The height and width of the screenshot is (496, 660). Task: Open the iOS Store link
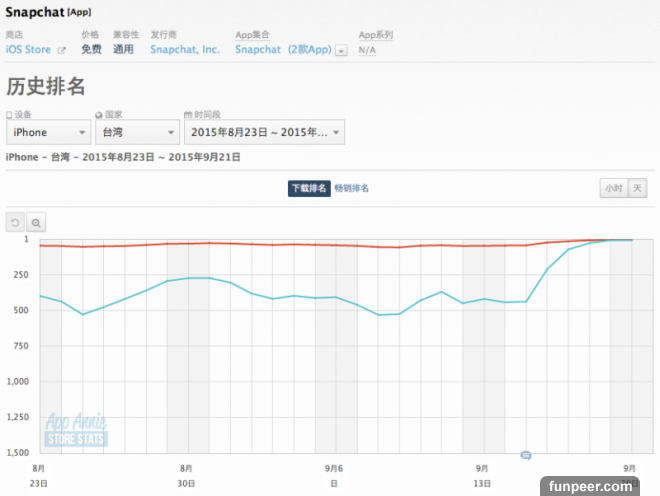[29, 49]
